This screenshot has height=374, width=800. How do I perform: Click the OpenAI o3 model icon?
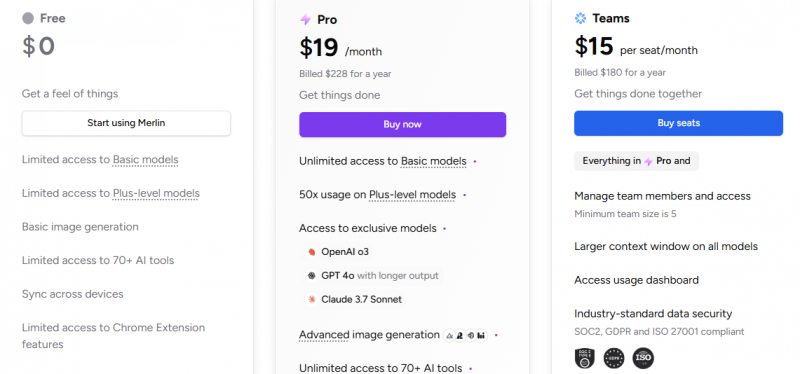[311, 252]
